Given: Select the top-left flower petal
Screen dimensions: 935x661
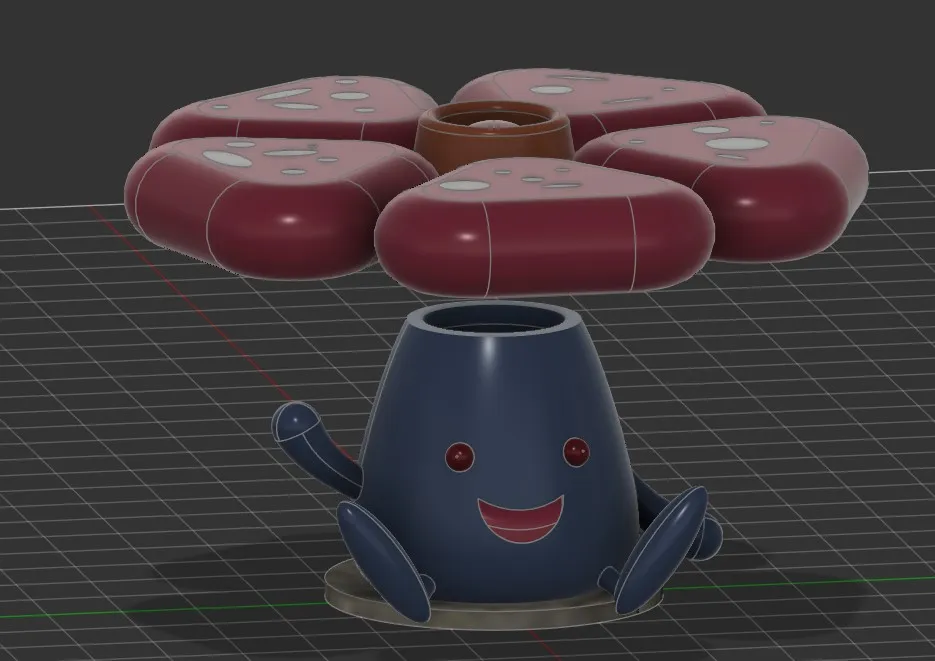Looking at the screenshot, I should click(x=300, y=110).
